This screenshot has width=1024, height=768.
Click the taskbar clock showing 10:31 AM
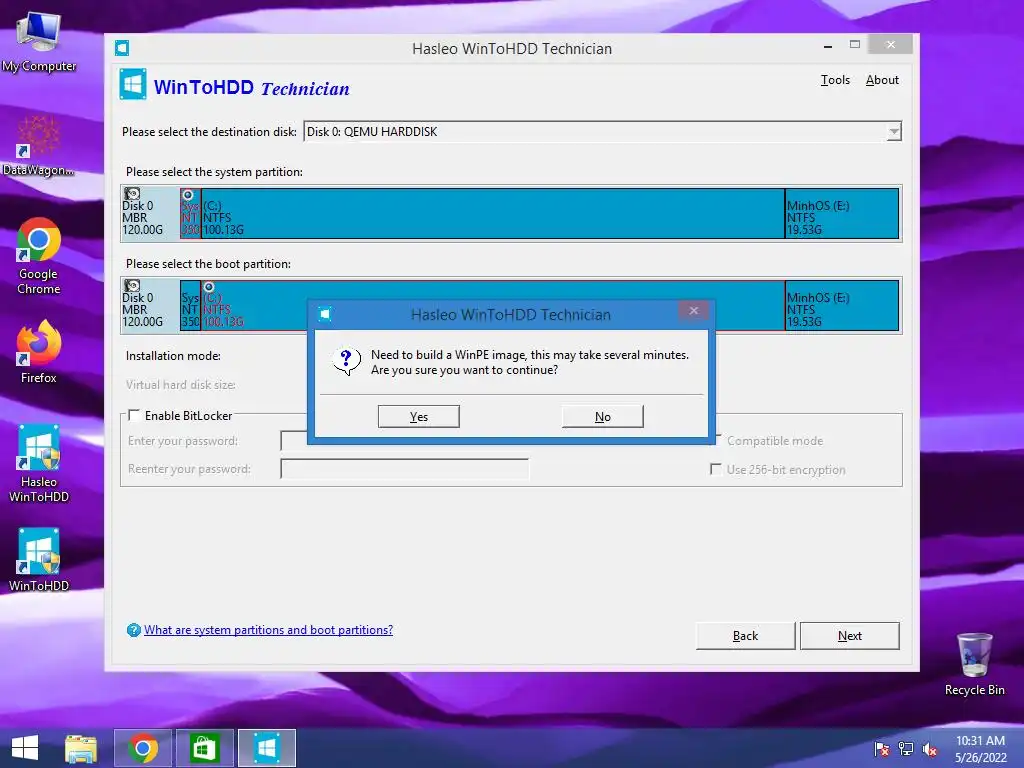point(980,748)
